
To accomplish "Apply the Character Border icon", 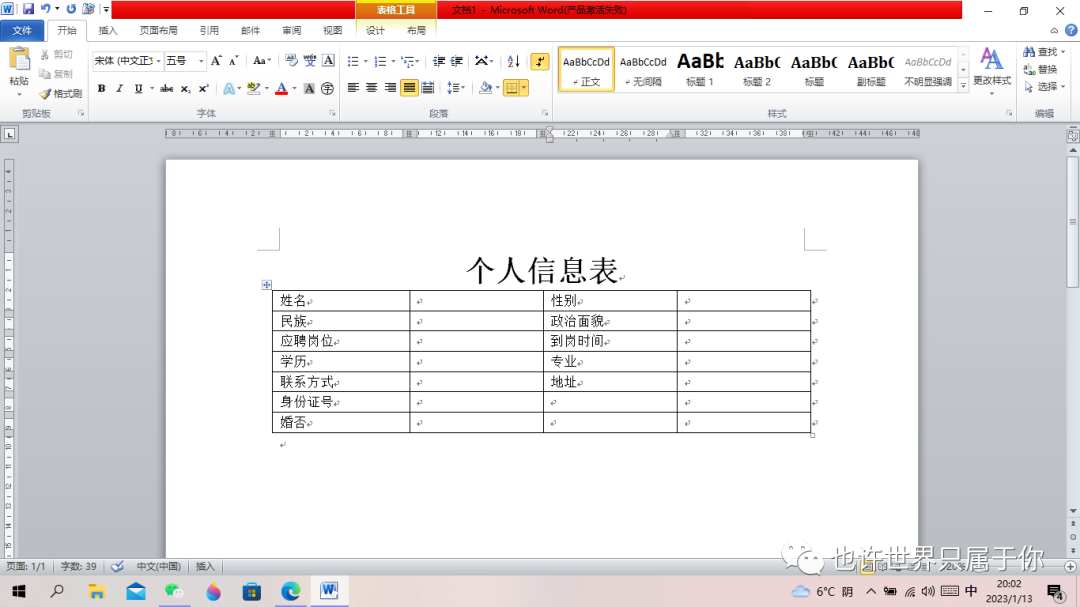I will 329,61.
